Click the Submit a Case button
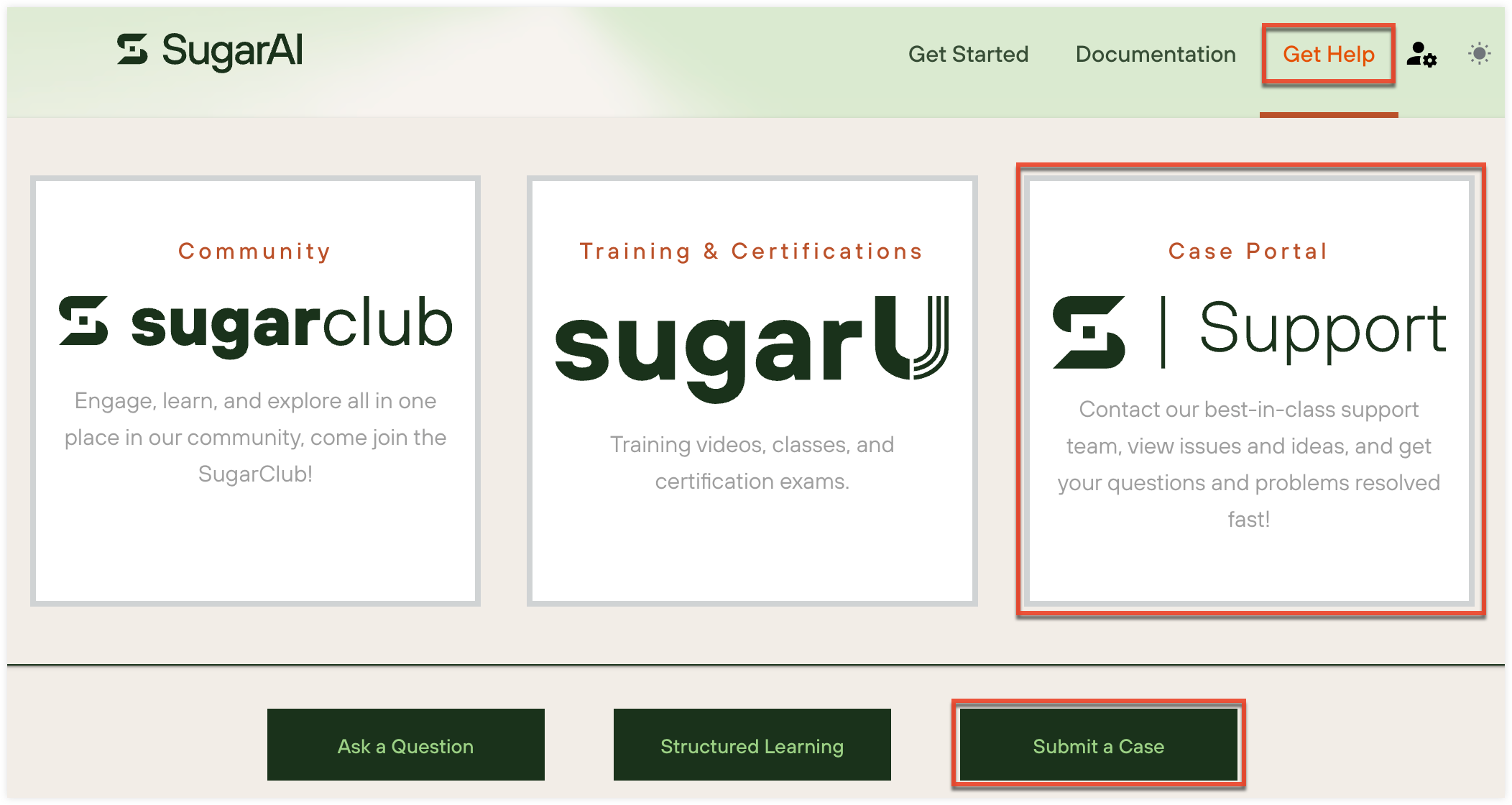Screen dimensions: 1512x805 1099,745
